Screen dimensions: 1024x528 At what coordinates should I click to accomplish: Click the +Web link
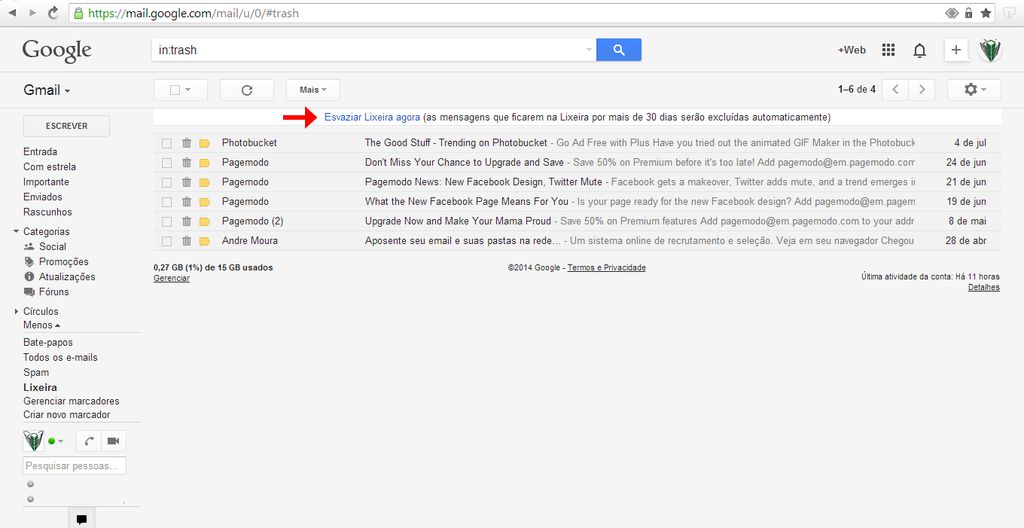(852, 50)
